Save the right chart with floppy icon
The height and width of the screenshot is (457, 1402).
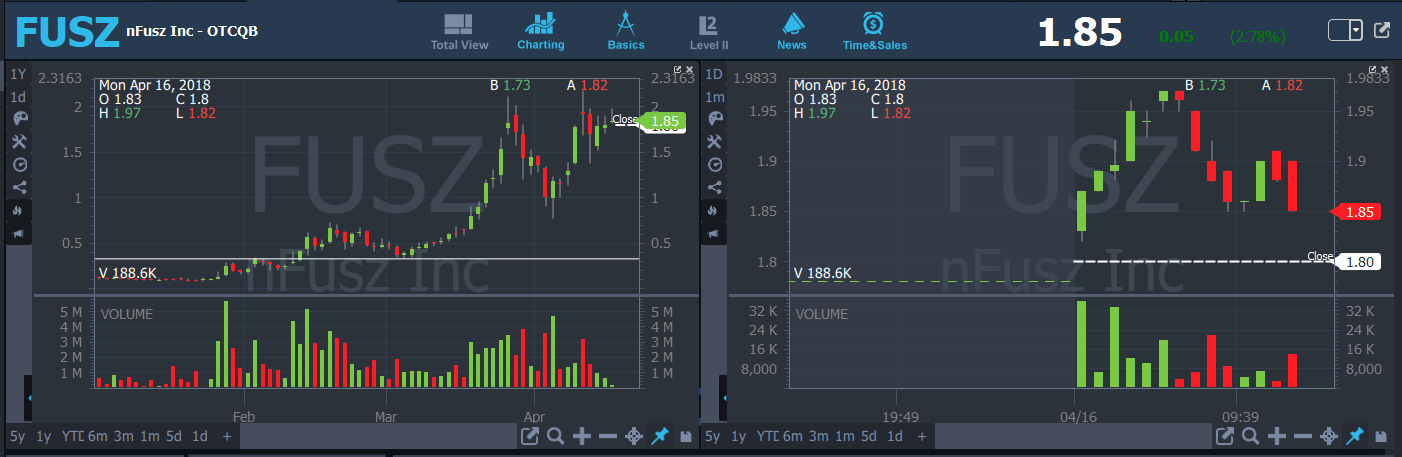(x=1380, y=437)
